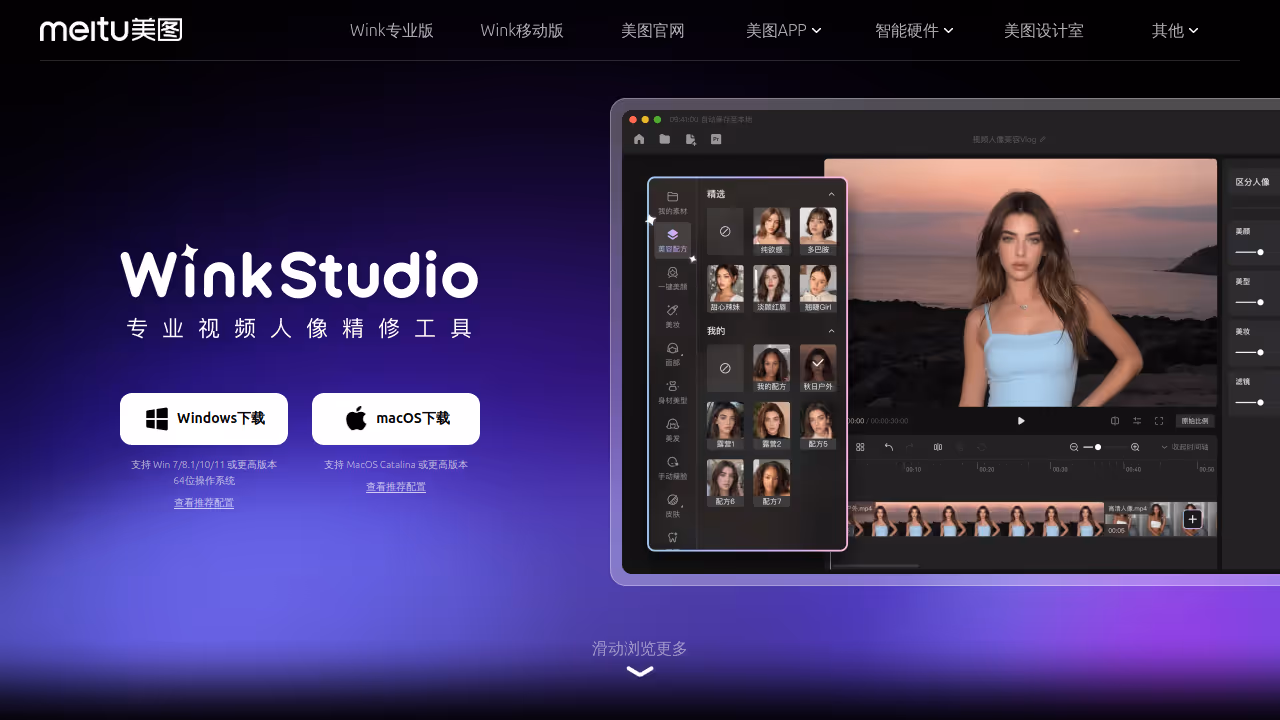This screenshot has height=720, width=1280.
Task: Click the 区分人像 panel button
Action: (x=1253, y=182)
